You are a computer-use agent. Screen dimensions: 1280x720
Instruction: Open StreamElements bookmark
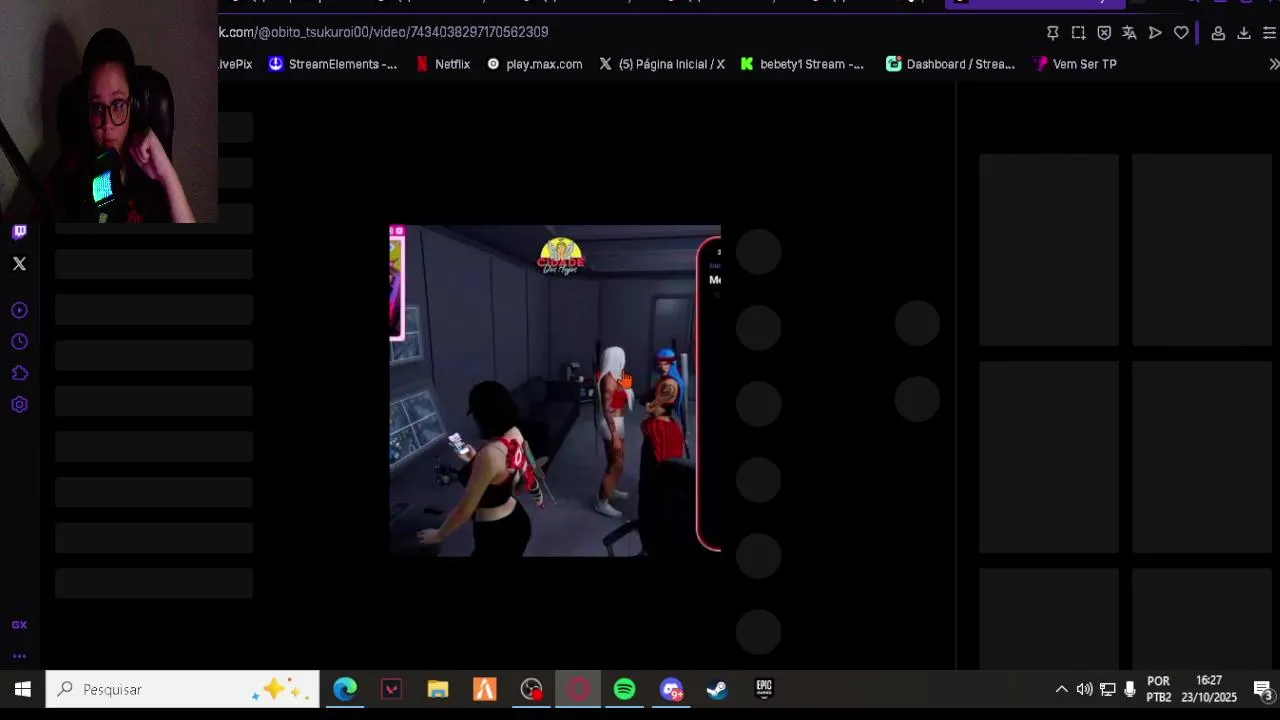[x=332, y=64]
